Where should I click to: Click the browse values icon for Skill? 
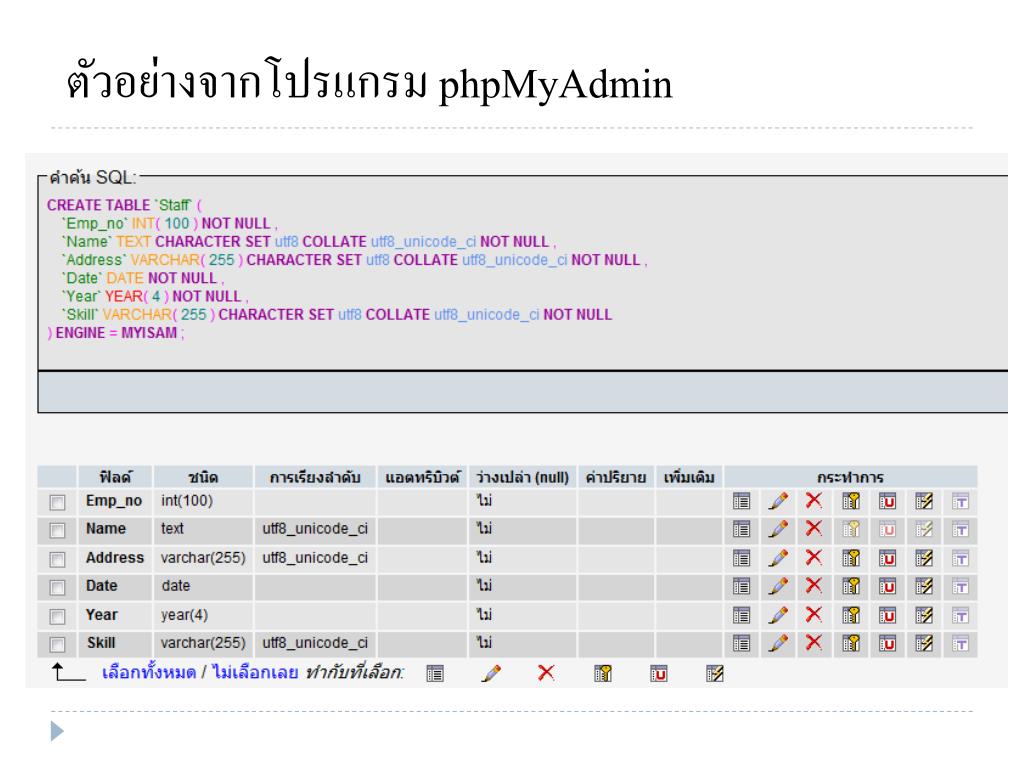(x=741, y=644)
